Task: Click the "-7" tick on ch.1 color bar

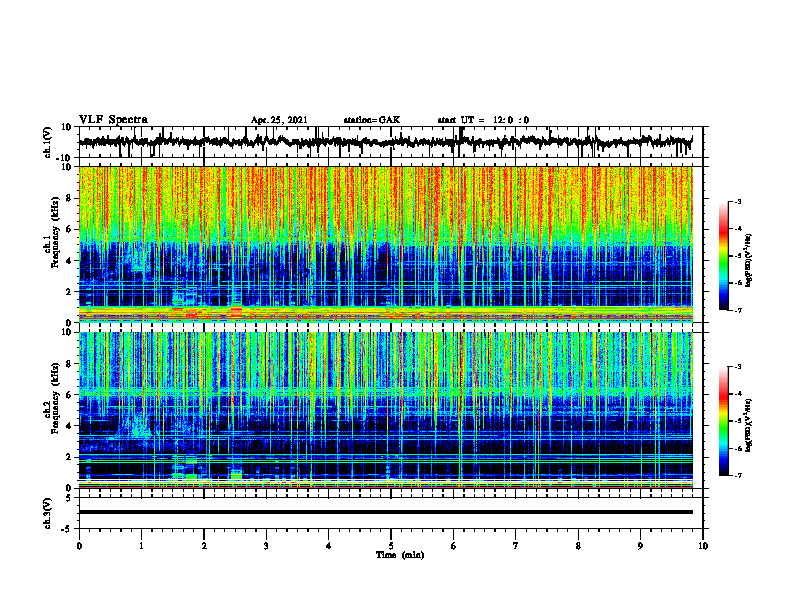Action: [x=738, y=310]
